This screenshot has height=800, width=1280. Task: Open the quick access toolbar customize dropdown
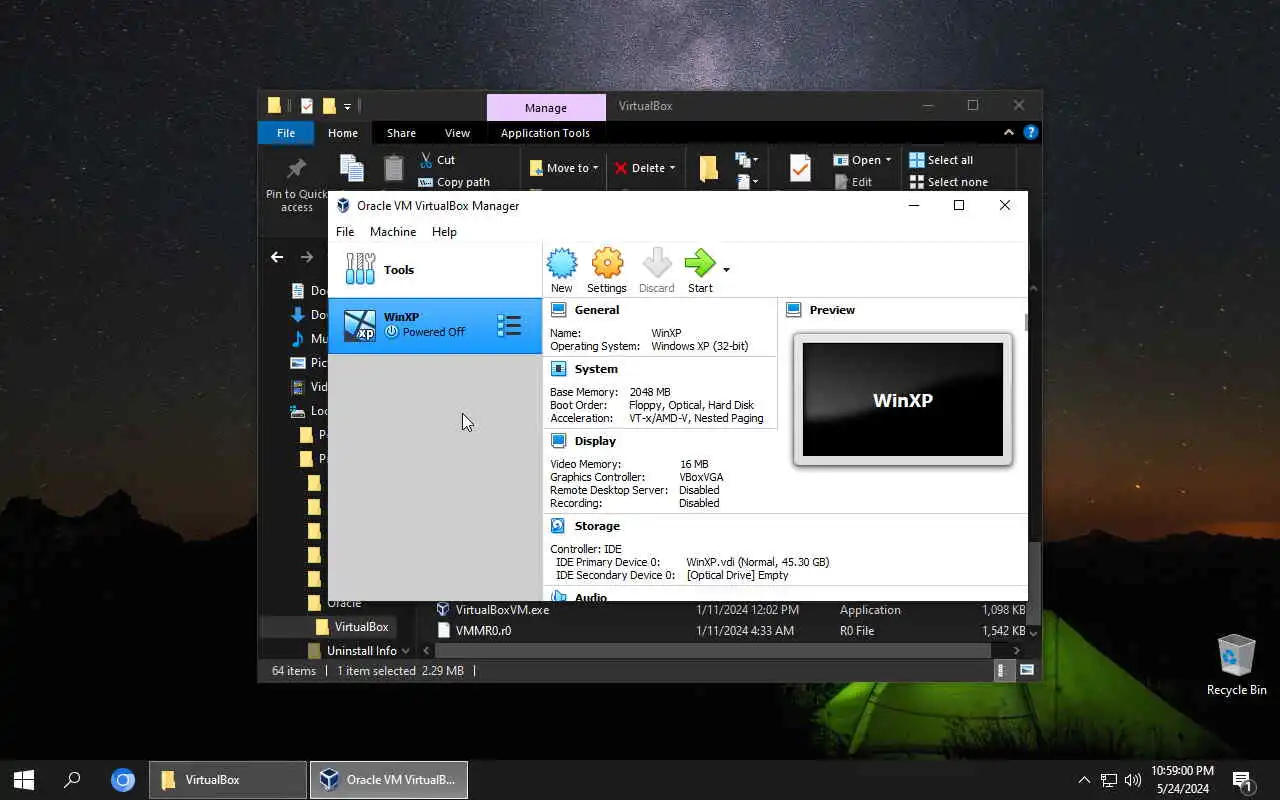[348, 106]
